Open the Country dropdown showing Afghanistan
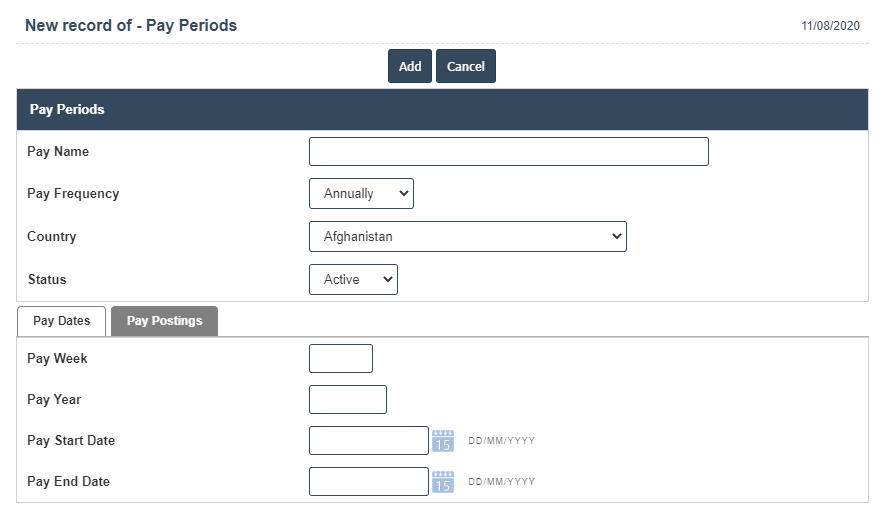 point(467,237)
